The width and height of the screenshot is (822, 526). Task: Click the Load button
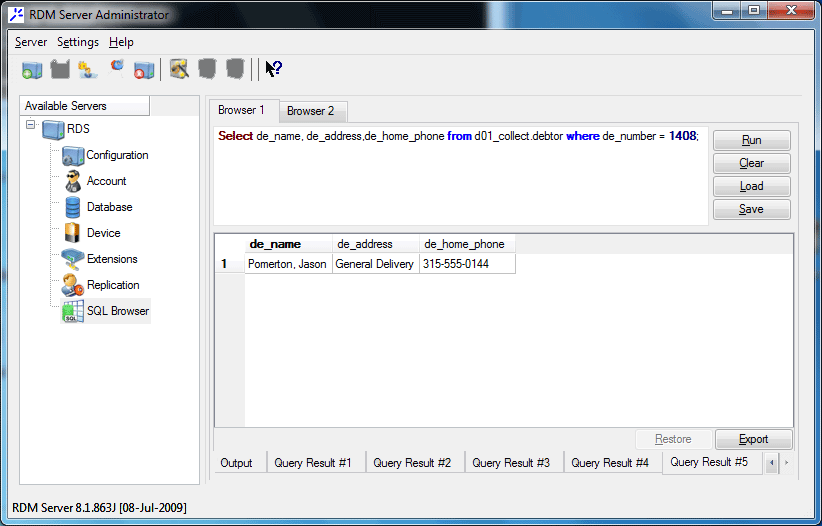tap(751, 186)
